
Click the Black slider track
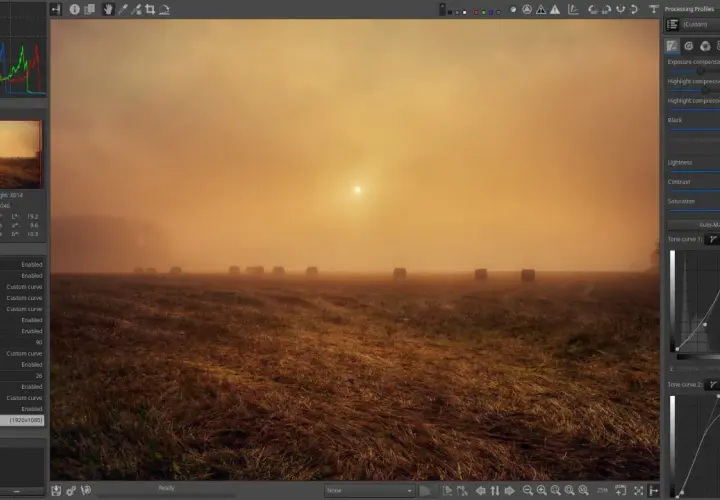(x=693, y=129)
